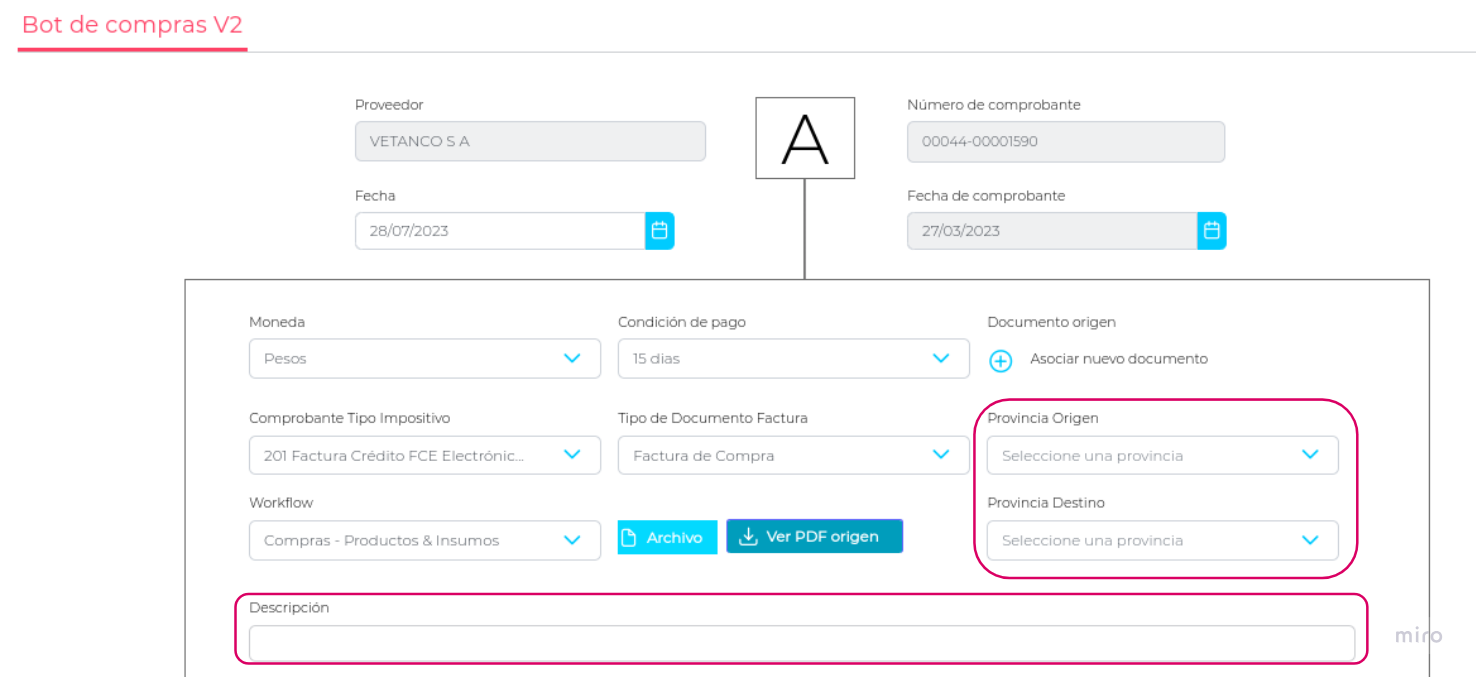Click the Fecha date input field
This screenshot has width=1476, height=677.
[x=499, y=231]
